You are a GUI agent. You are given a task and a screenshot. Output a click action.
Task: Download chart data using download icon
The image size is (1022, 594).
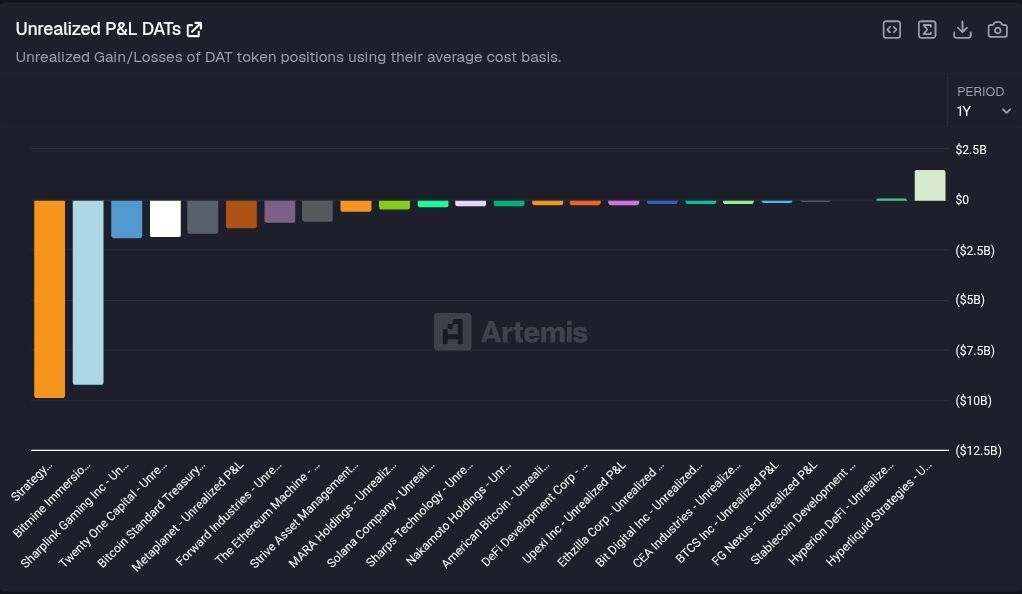962,29
